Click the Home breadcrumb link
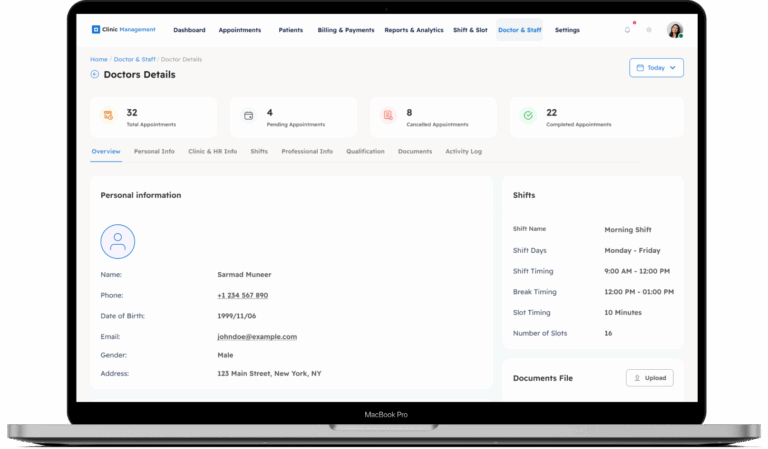Screen dimensions: 768x449 [99, 59]
